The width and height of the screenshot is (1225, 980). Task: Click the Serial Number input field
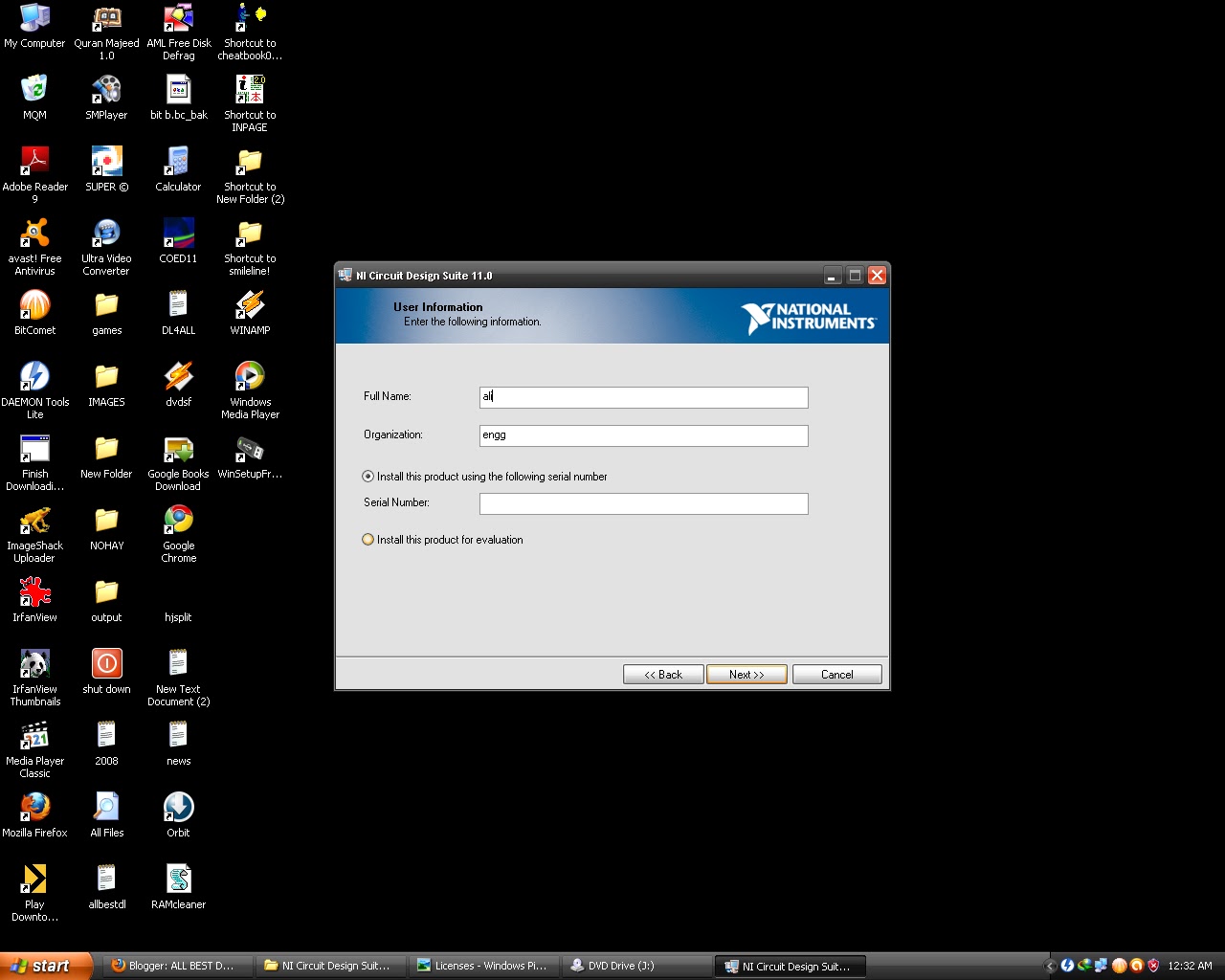[643, 503]
